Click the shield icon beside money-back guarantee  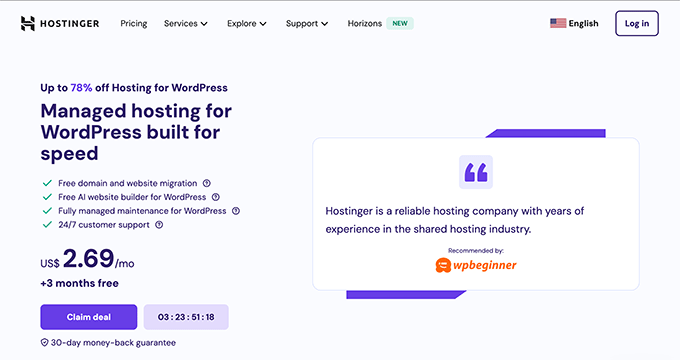tap(44, 343)
